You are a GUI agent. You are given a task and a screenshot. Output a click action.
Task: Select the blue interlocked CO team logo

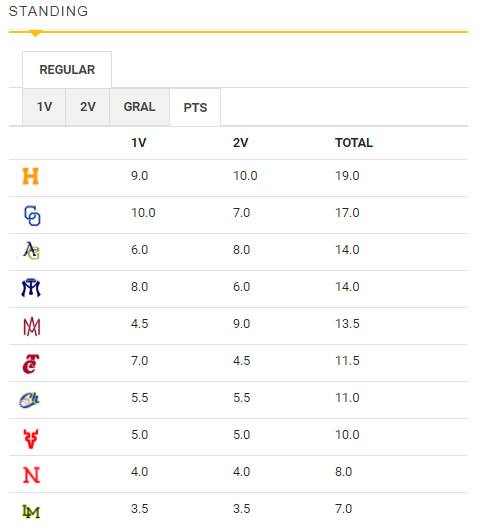[32, 216]
